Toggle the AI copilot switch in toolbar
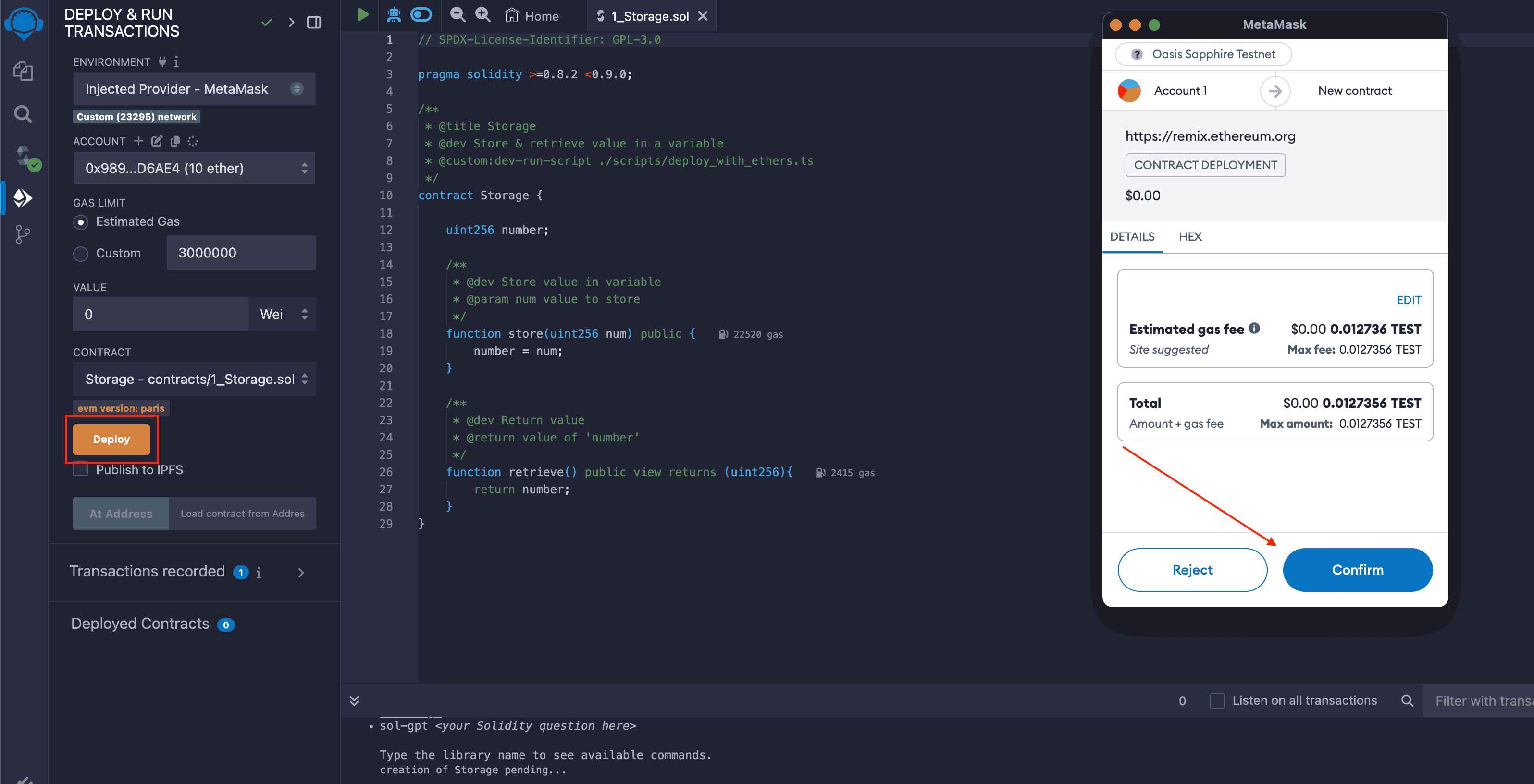 pyautogui.click(x=421, y=15)
